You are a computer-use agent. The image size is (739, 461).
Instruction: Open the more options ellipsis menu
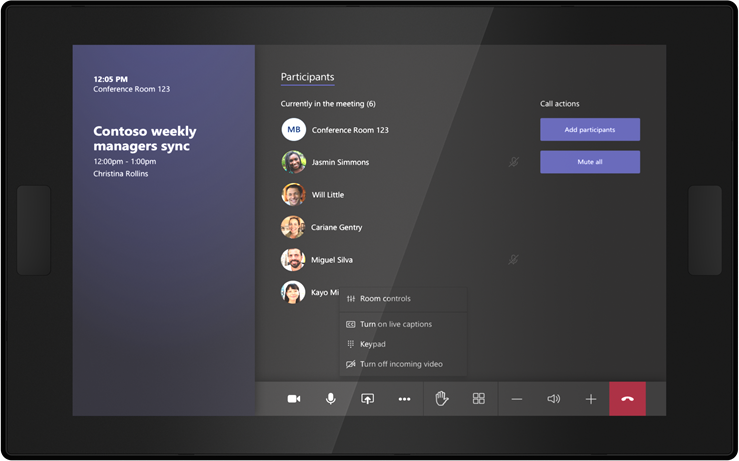404,399
